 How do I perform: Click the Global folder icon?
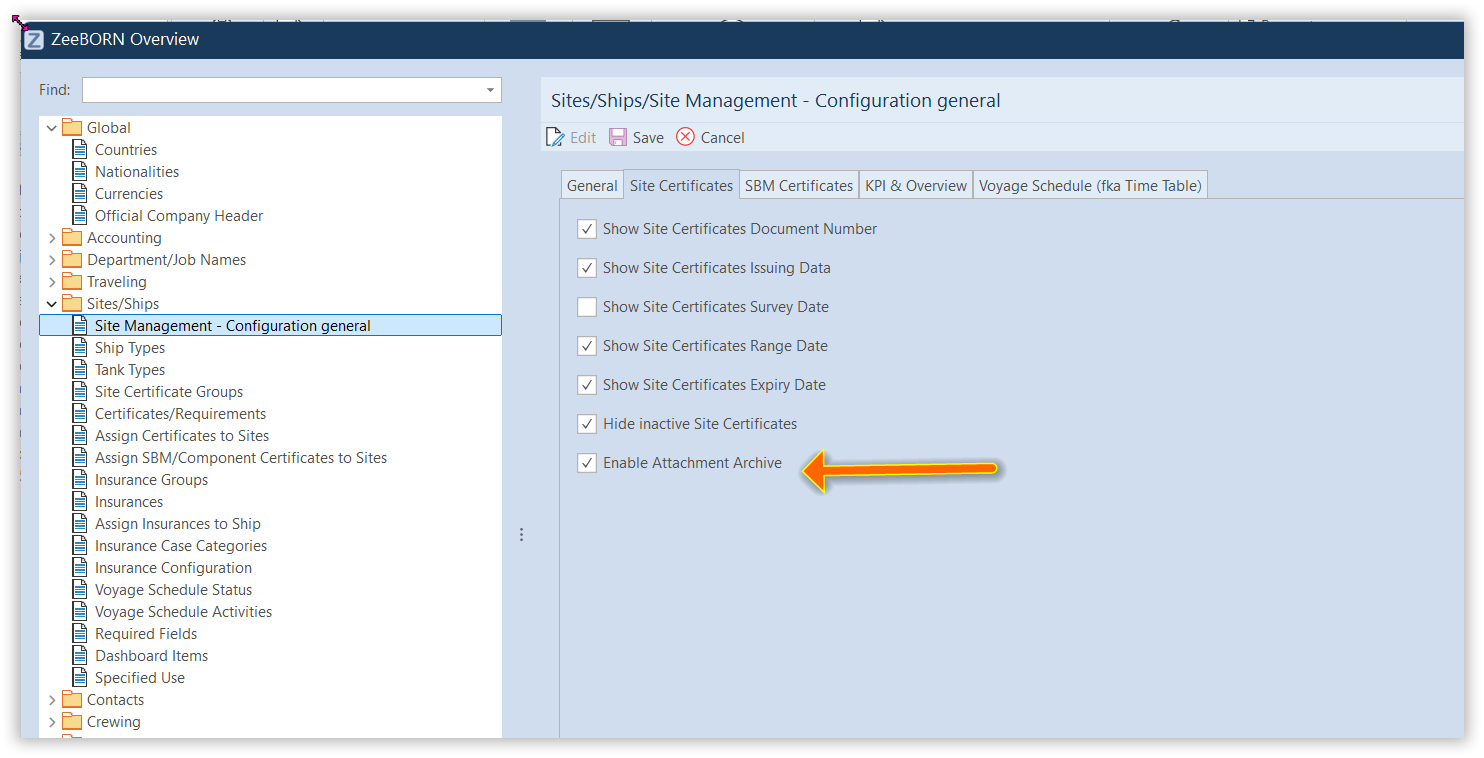click(71, 128)
